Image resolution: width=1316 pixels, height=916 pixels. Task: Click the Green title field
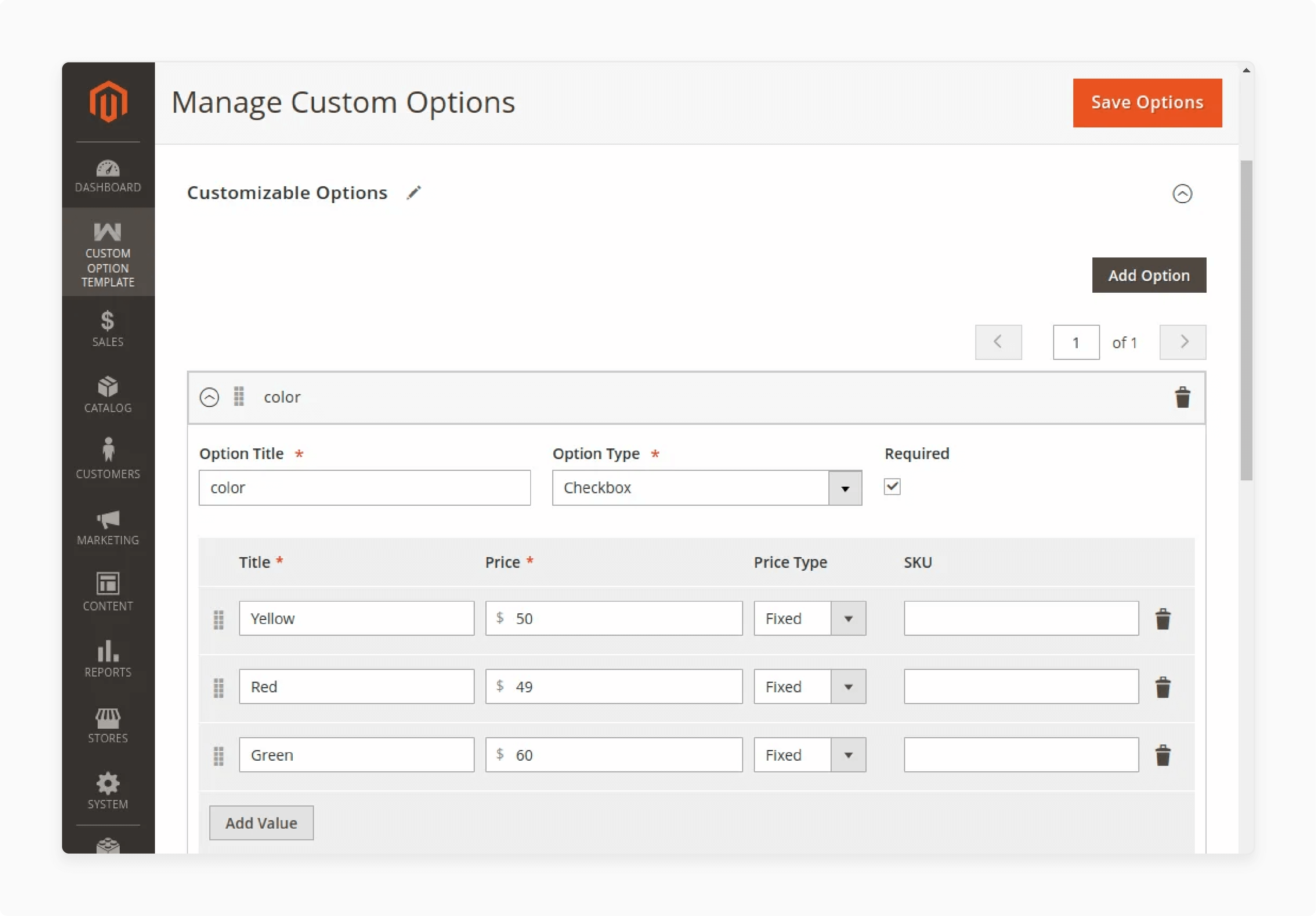(x=357, y=755)
